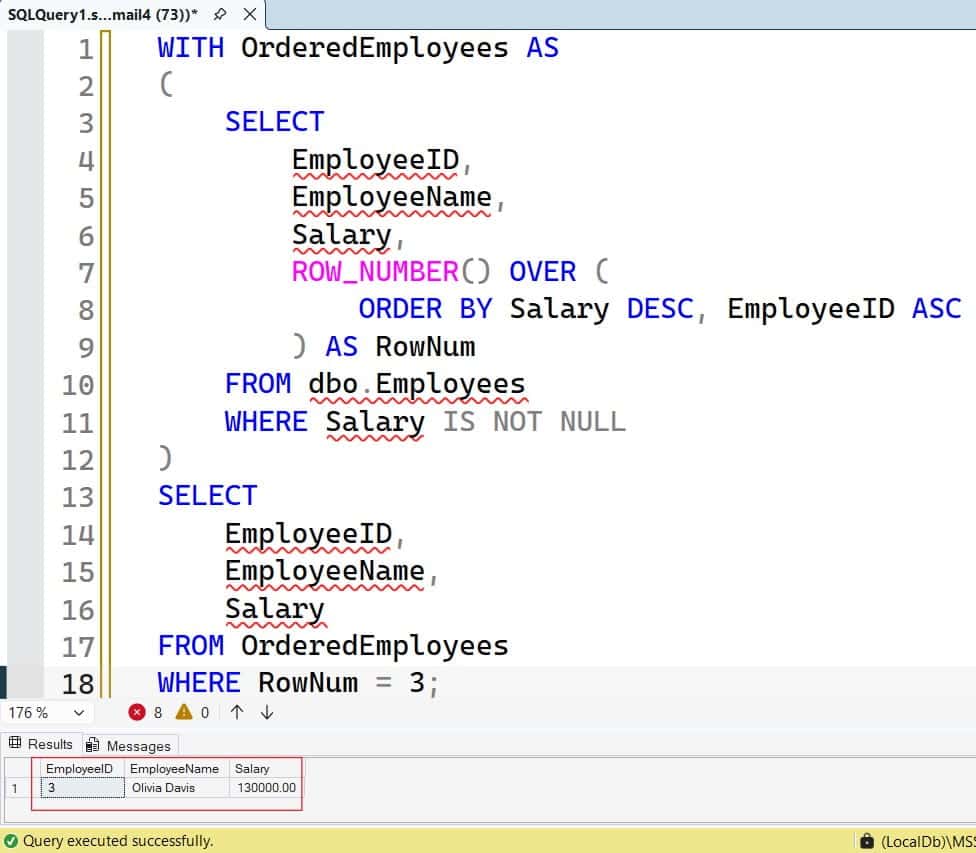The image size is (976, 853).
Task: Click the green query success check icon
Action: (11, 841)
